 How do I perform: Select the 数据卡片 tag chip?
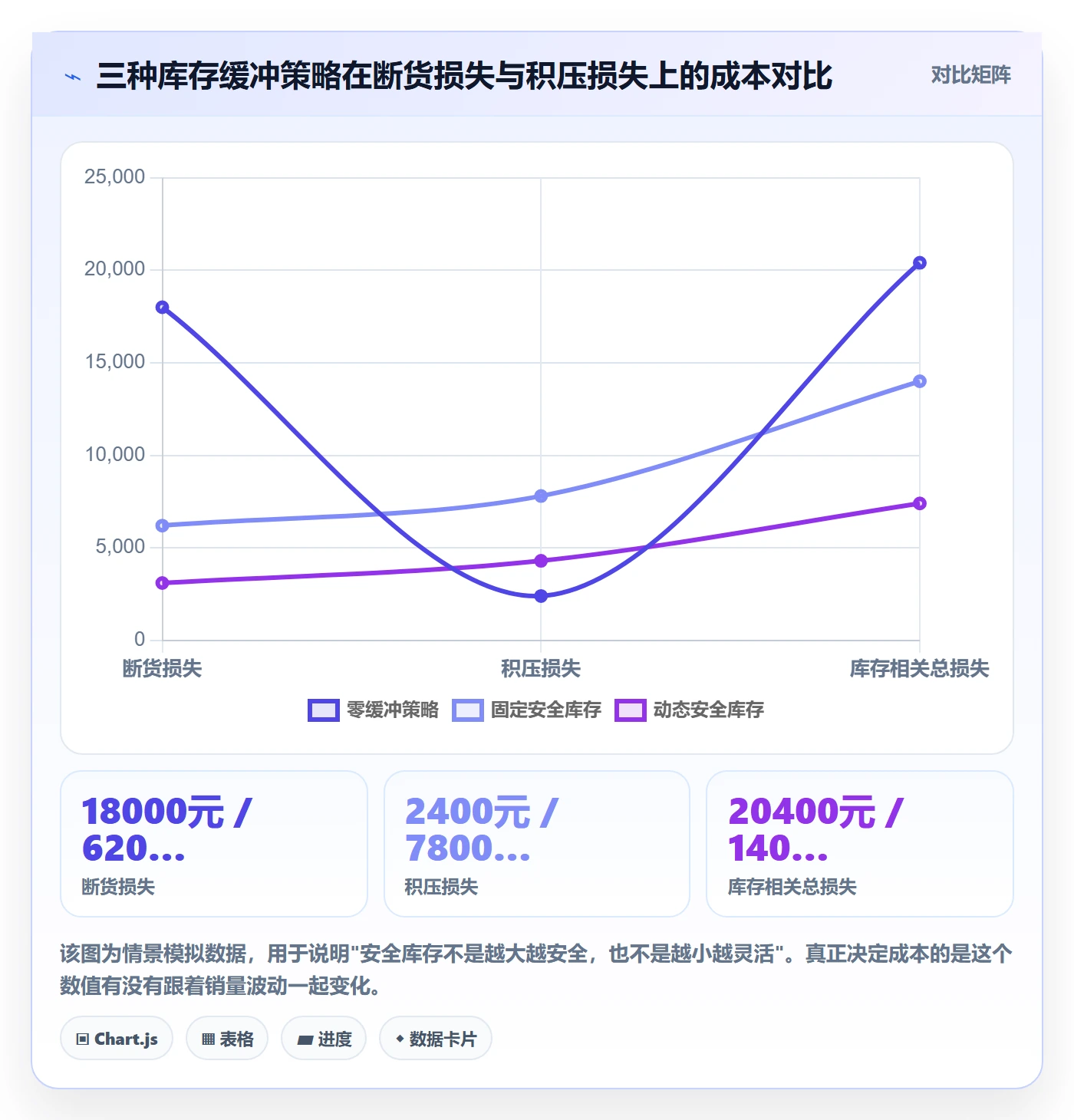coord(436,1039)
